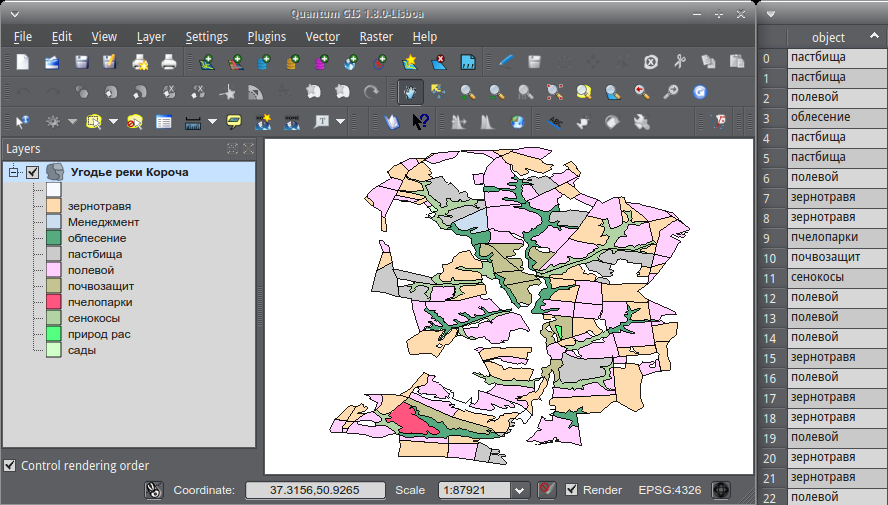Open the Plugins menu
Viewport: 888px width, 505px height.
point(266,37)
